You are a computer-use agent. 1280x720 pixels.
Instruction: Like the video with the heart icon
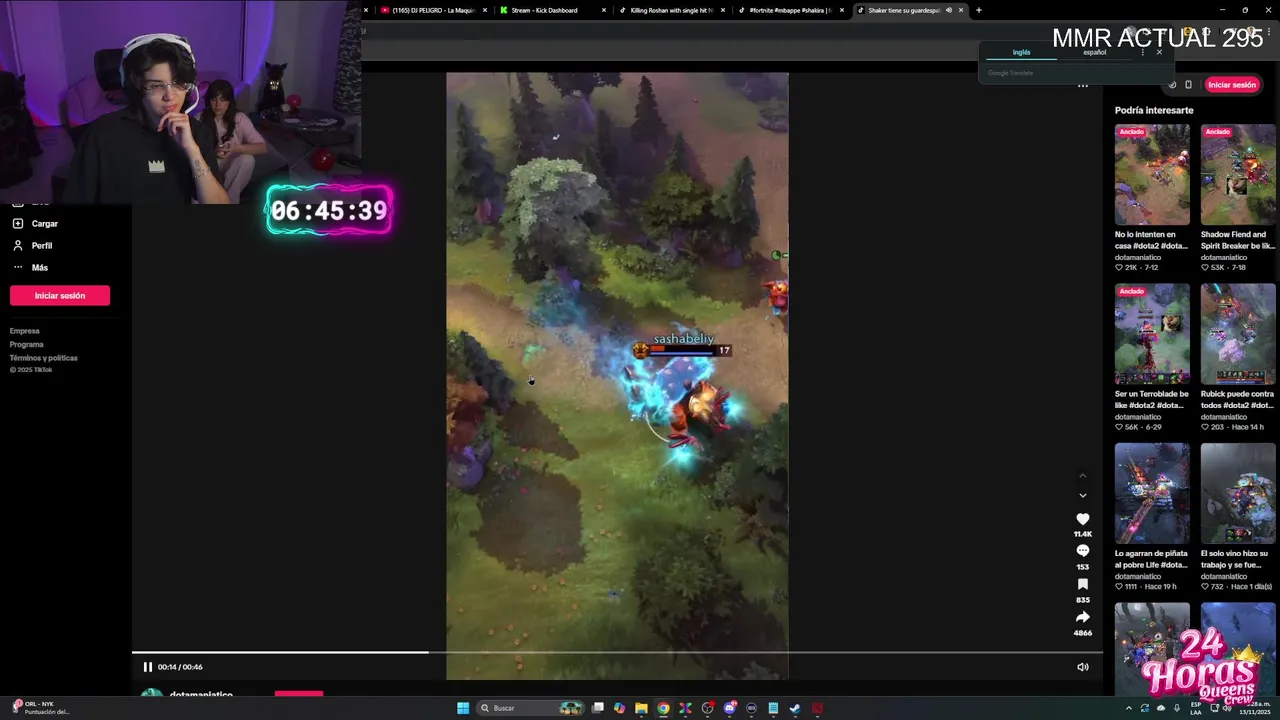click(x=1082, y=519)
